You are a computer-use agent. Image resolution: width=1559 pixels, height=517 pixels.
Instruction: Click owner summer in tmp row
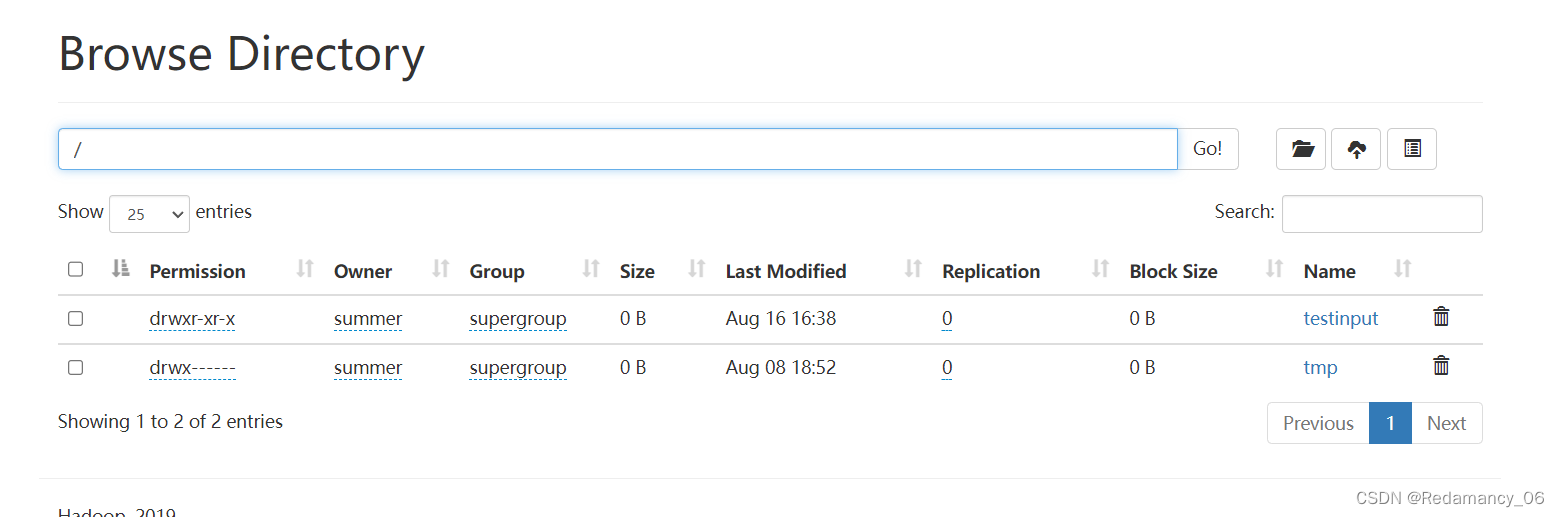point(368,368)
